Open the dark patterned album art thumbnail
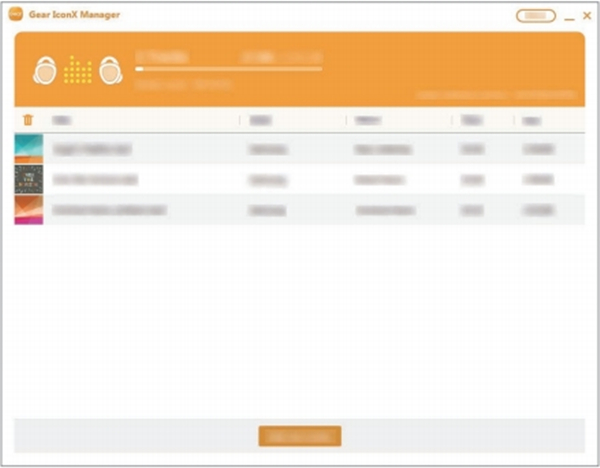This screenshot has height=468, width=600. [x=29, y=179]
